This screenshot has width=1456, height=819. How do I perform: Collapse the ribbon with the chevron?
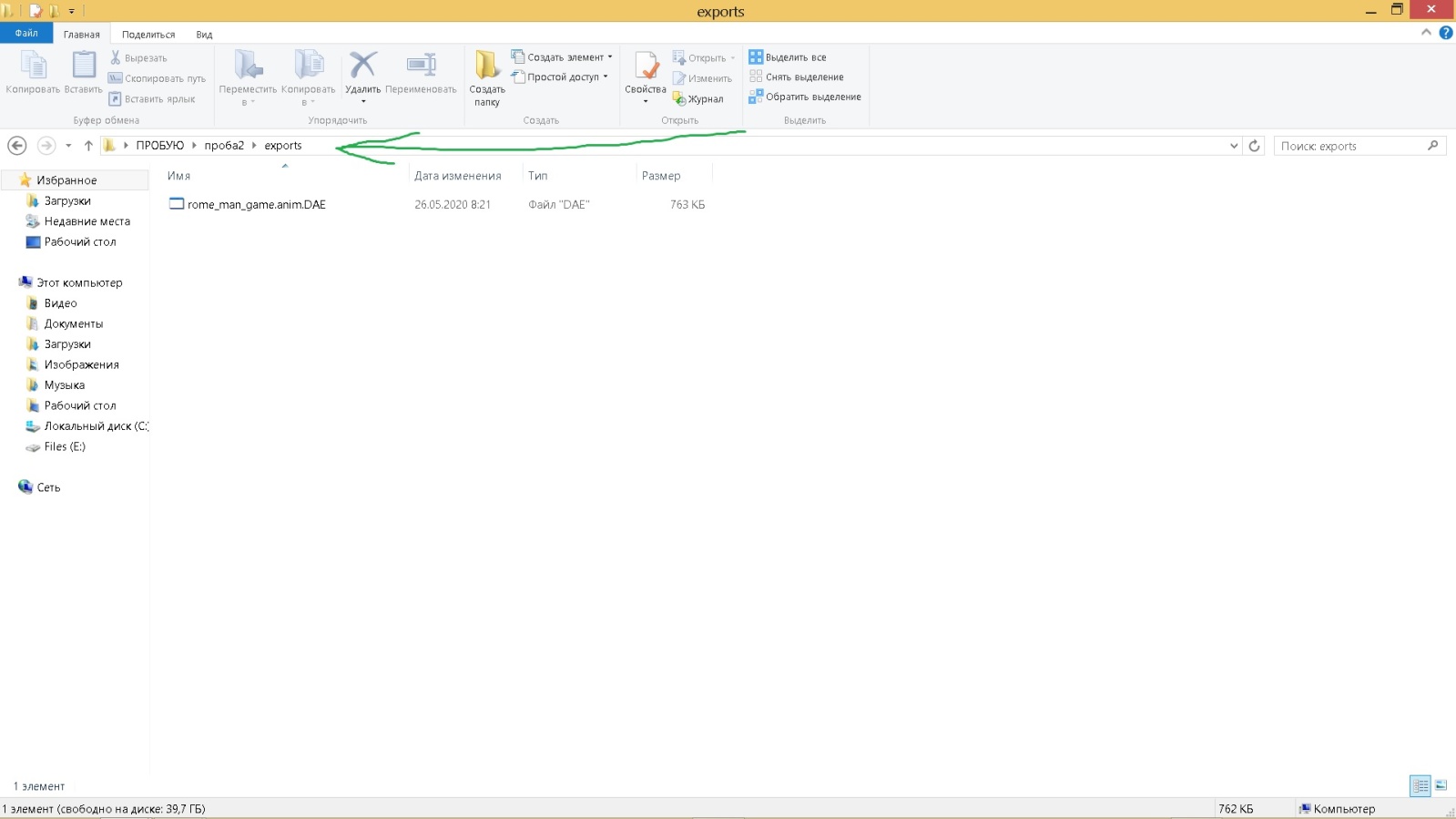click(x=1426, y=33)
